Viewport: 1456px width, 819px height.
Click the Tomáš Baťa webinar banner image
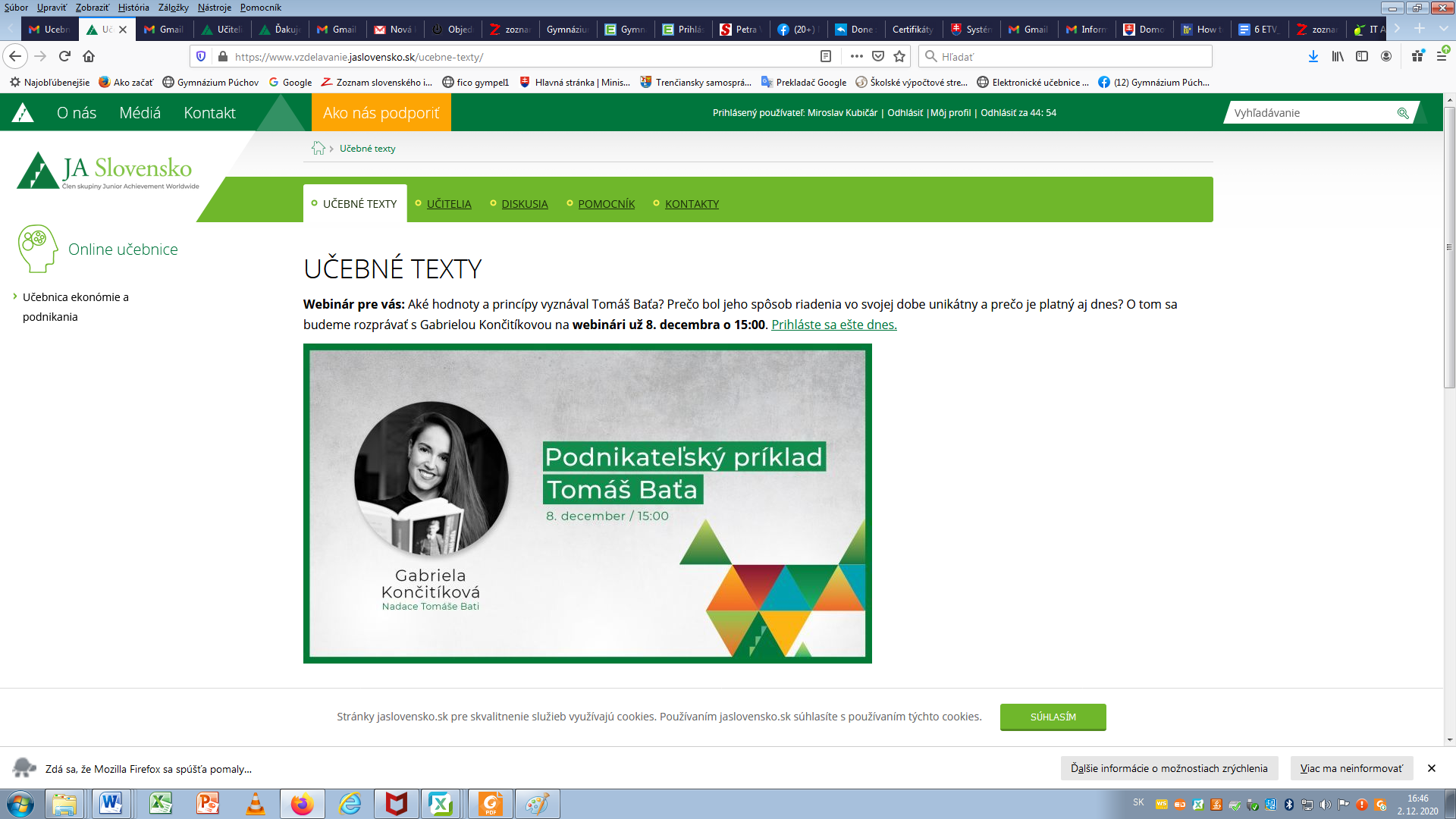click(x=587, y=504)
